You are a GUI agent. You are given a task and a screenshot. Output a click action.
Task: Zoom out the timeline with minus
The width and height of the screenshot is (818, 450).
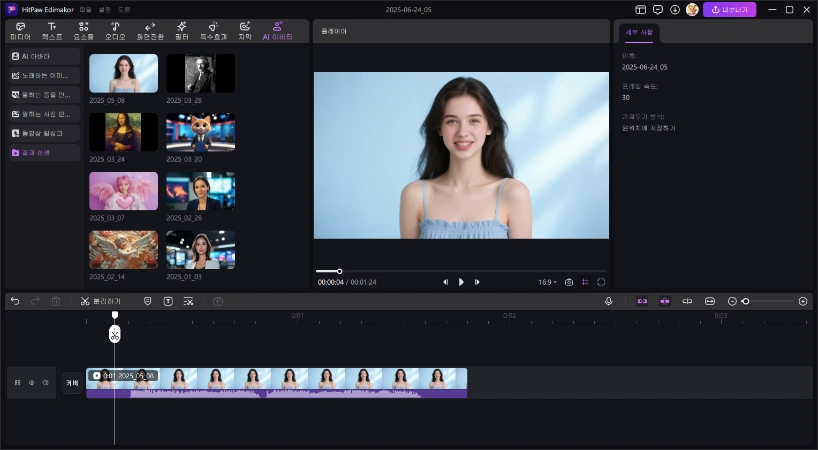732,301
